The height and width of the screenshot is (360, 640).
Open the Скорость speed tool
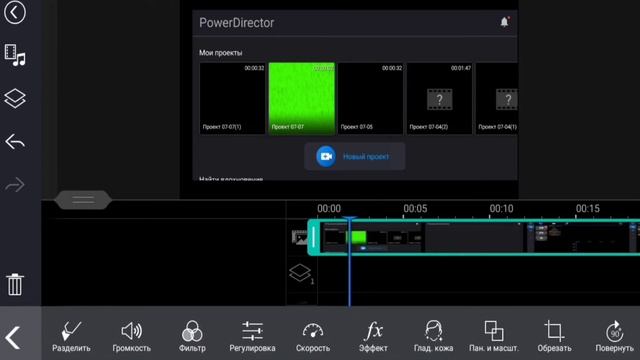tap(313, 336)
